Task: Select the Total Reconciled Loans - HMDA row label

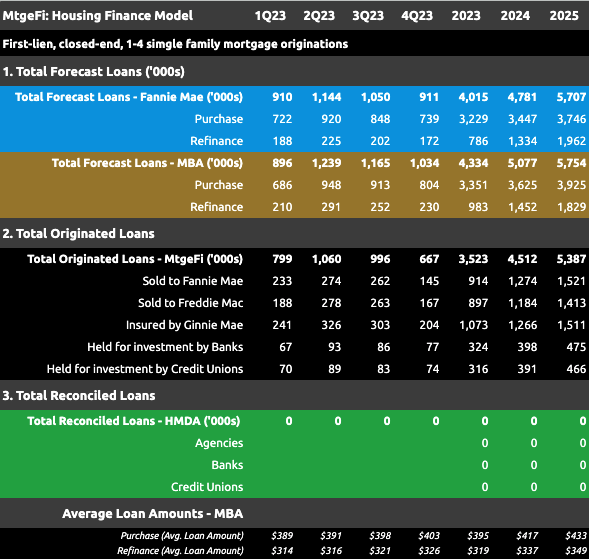Action: point(134,421)
